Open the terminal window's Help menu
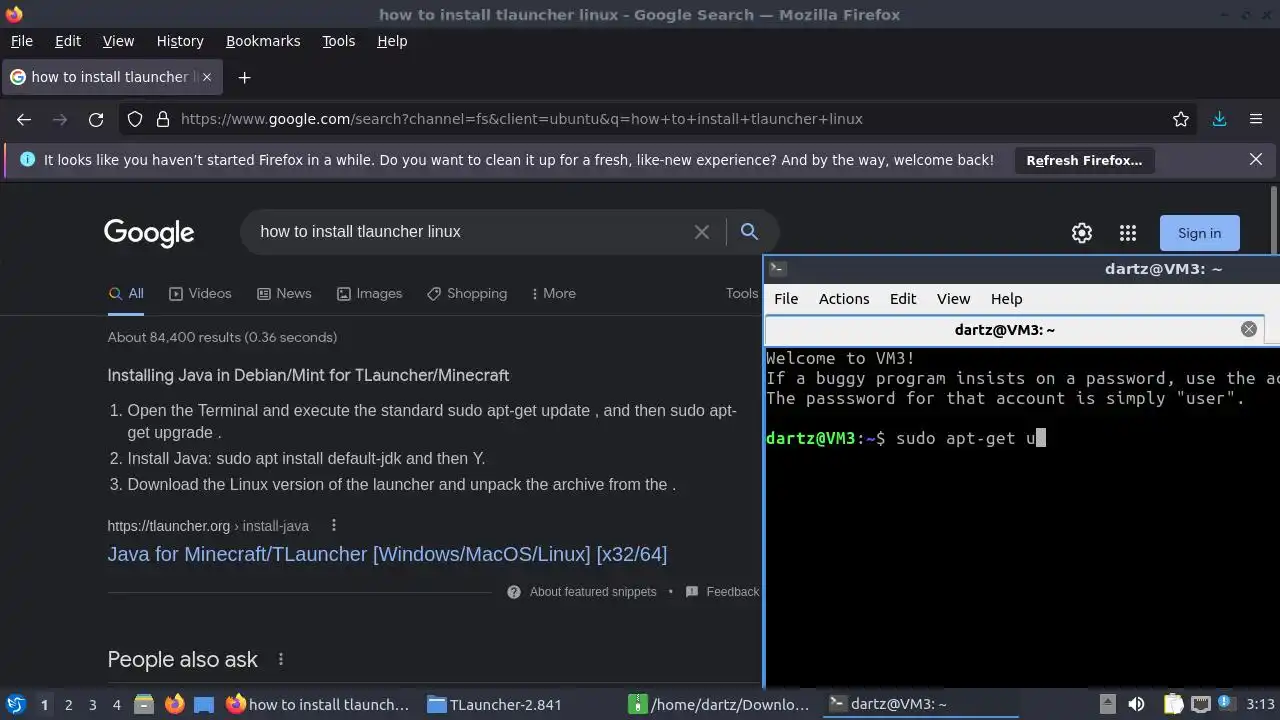The image size is (1280, 720). pyautogui.click(x=1006, y=299)
